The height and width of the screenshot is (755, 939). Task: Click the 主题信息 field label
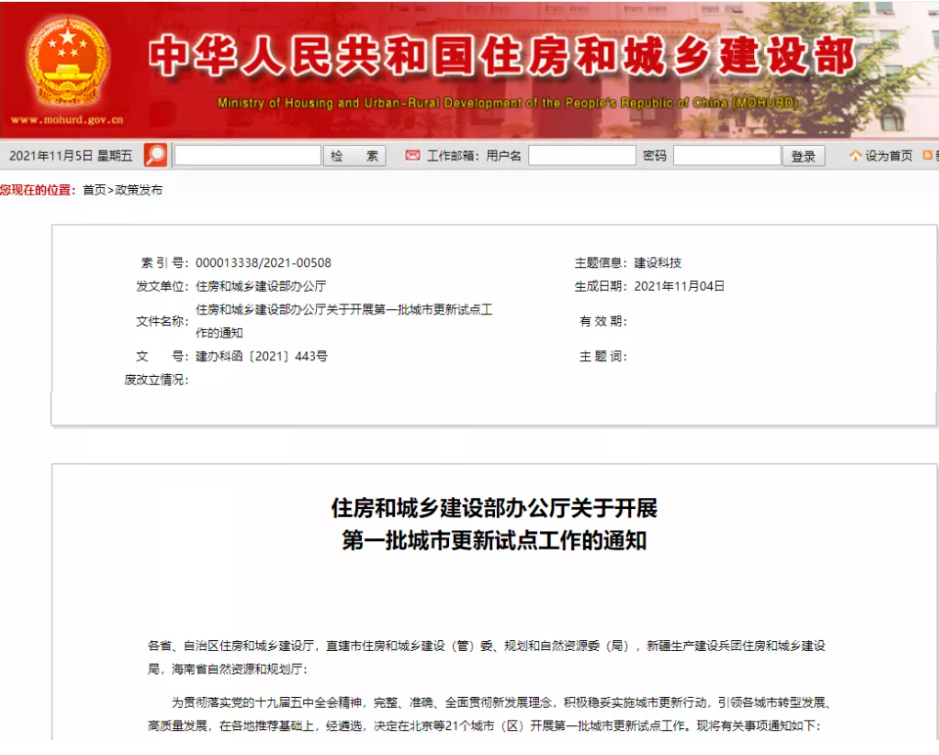coord(601,263)
